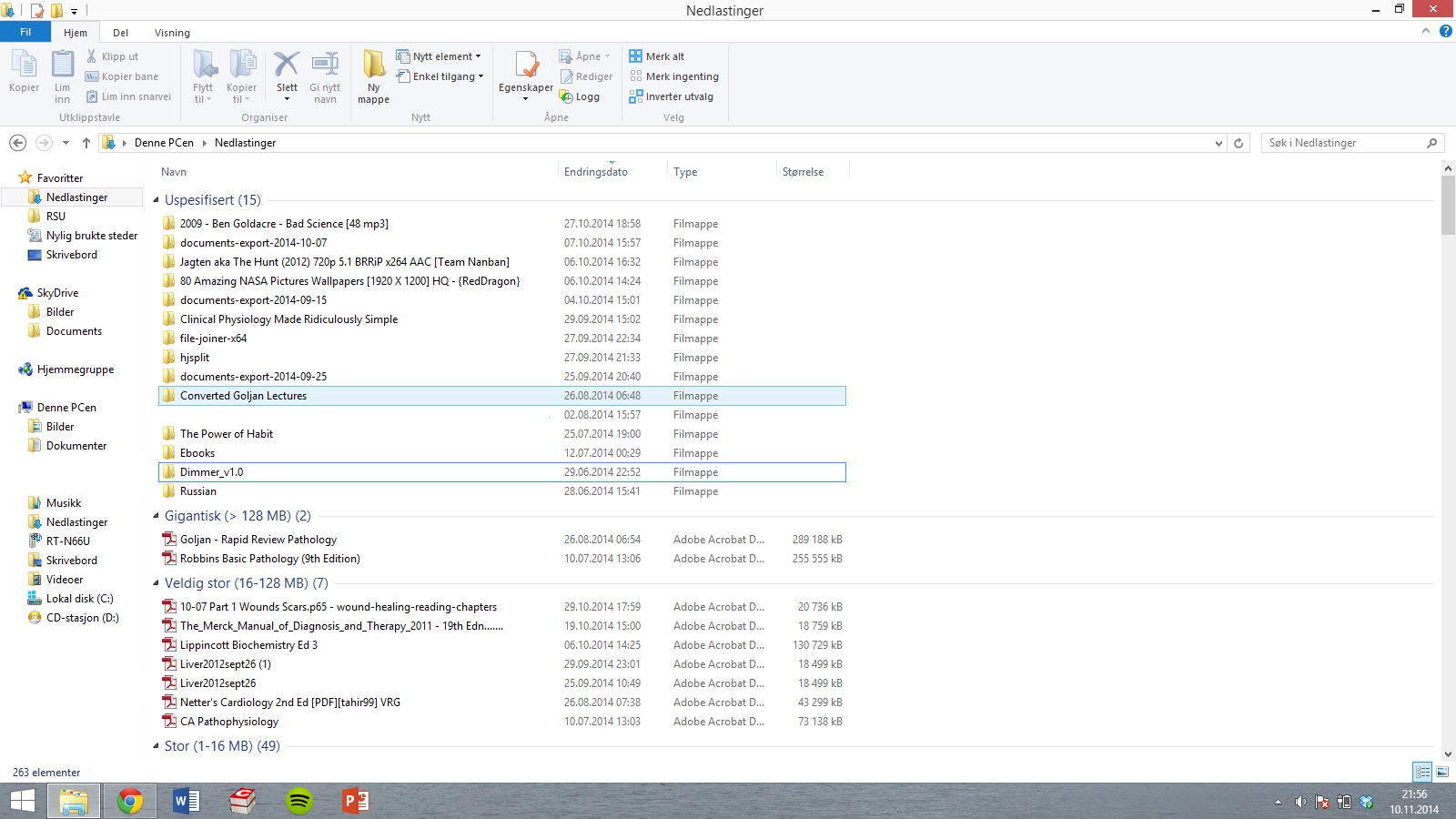Image resolution: width=1456 pixels, height=819 pixels.
Task: Open Google Chrome from the taskbar
Action: [130, 801]
